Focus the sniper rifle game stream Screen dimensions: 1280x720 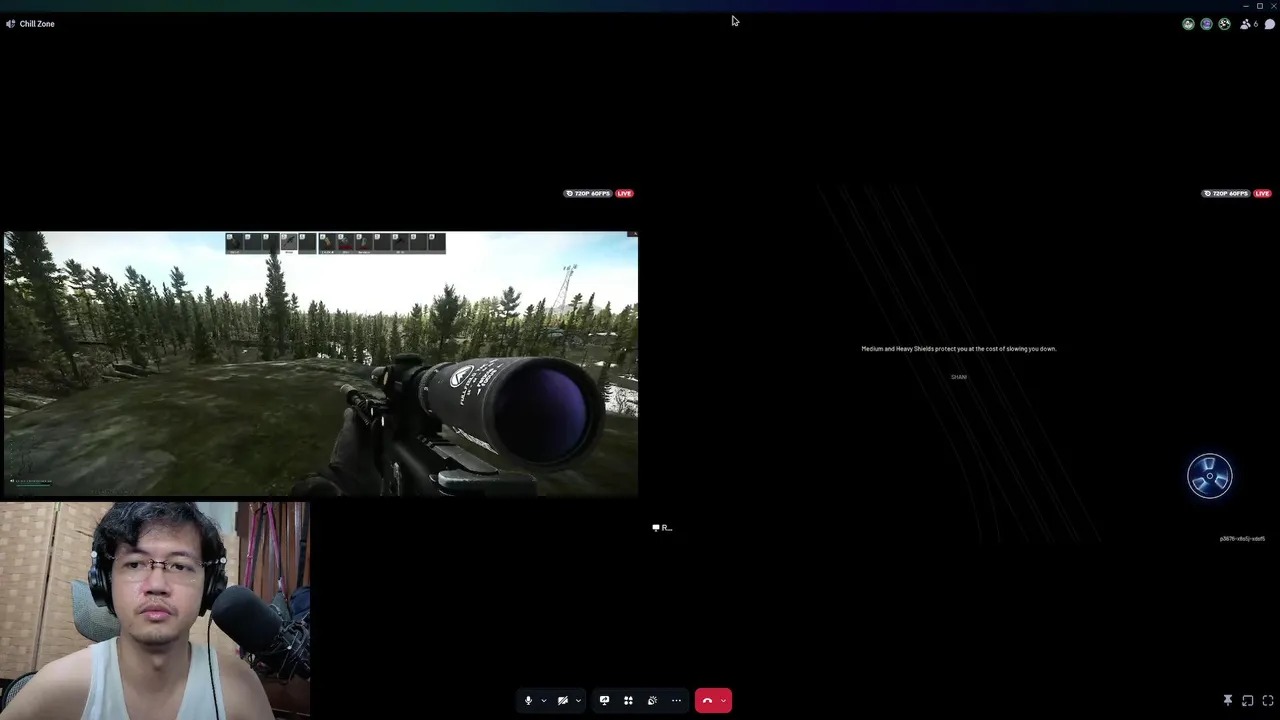coord(320,364)
